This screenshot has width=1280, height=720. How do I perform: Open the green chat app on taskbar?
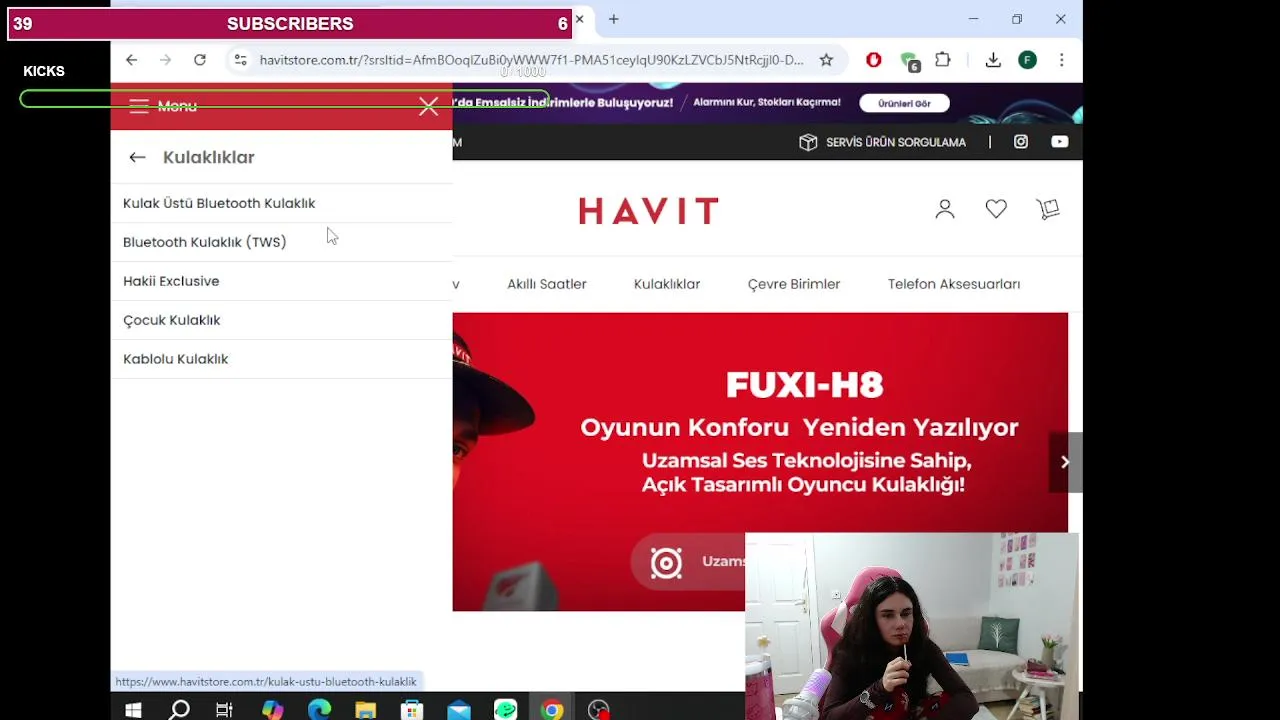(x=505, y=710)
